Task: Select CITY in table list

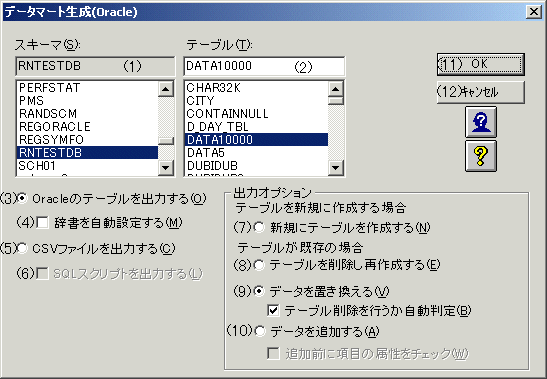Action: click(256, 101)
